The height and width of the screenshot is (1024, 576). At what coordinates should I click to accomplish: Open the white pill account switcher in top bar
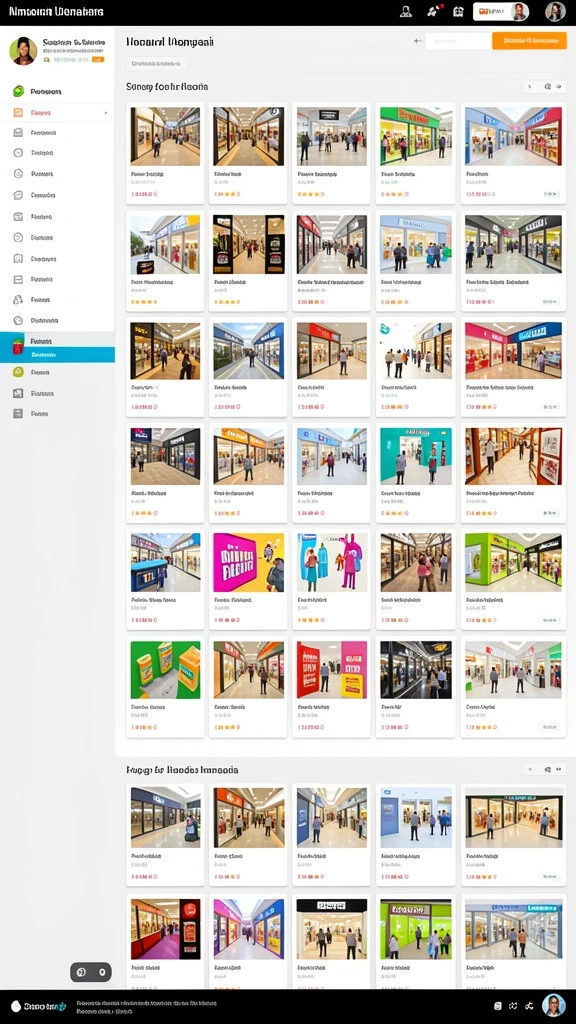(x=501, y=11)
